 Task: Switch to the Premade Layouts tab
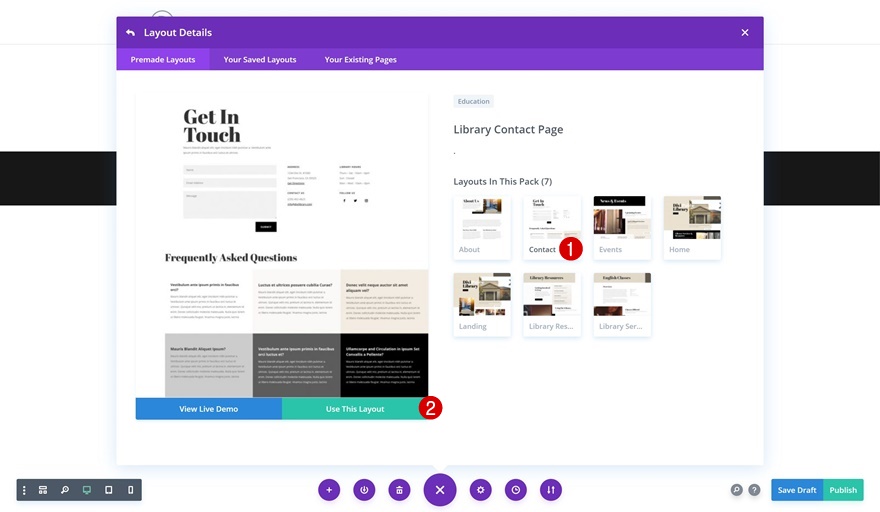click(x=163, y=60)
